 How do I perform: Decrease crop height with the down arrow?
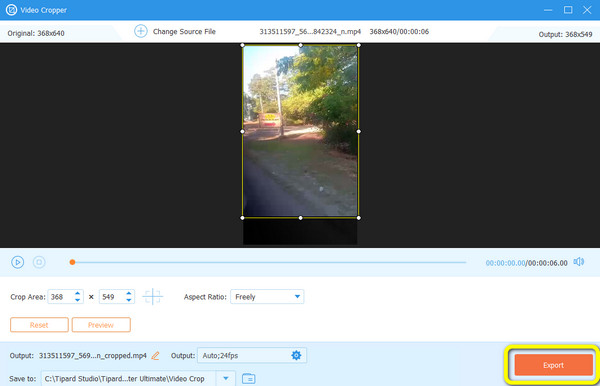129,300
